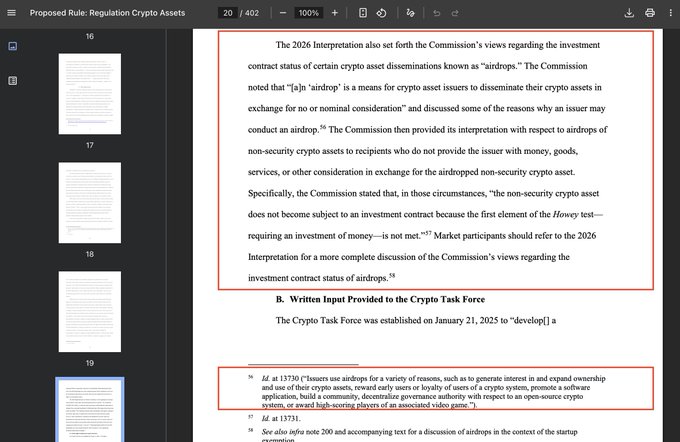Show thumbnails view in sidebar

click(x=13, y=46)
